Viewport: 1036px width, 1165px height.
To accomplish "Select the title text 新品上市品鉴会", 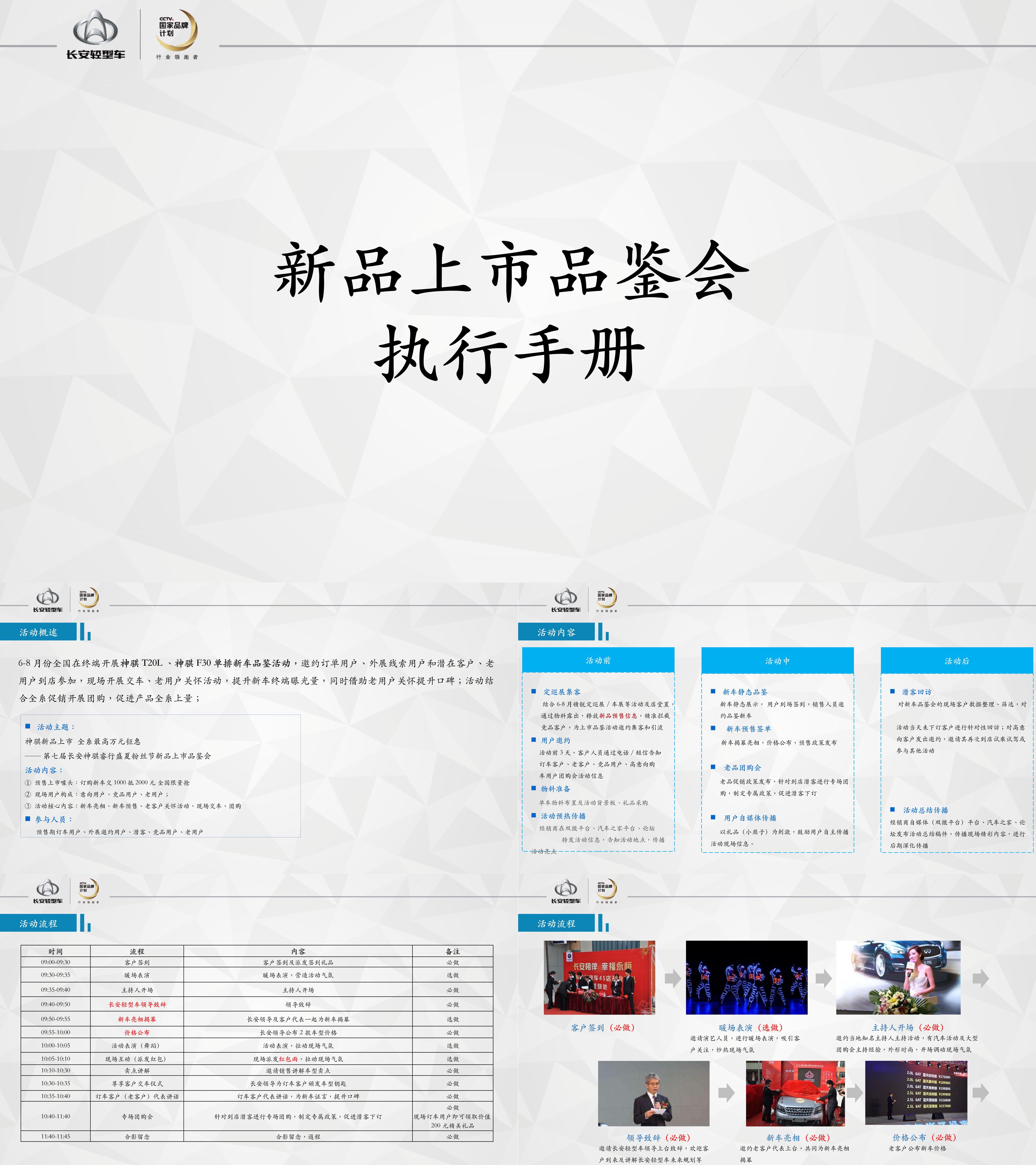I will [x=511, y=272].
